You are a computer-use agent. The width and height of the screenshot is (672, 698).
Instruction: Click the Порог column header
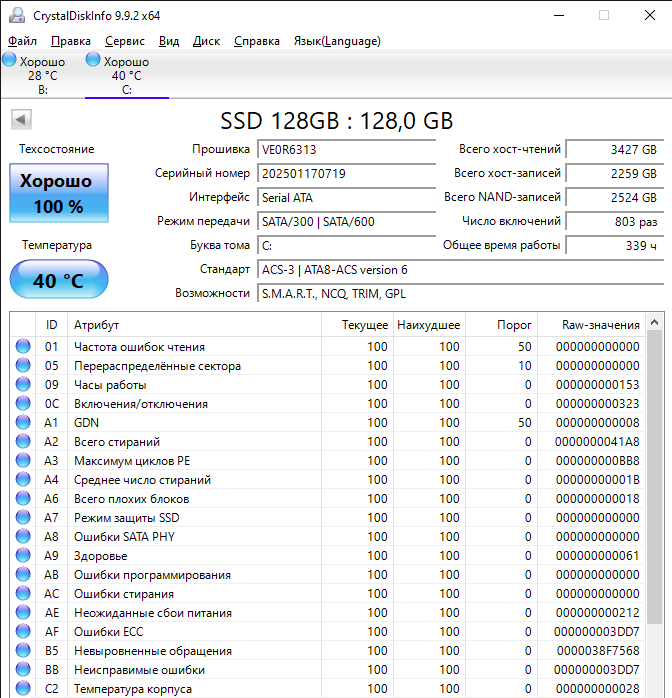501,325
